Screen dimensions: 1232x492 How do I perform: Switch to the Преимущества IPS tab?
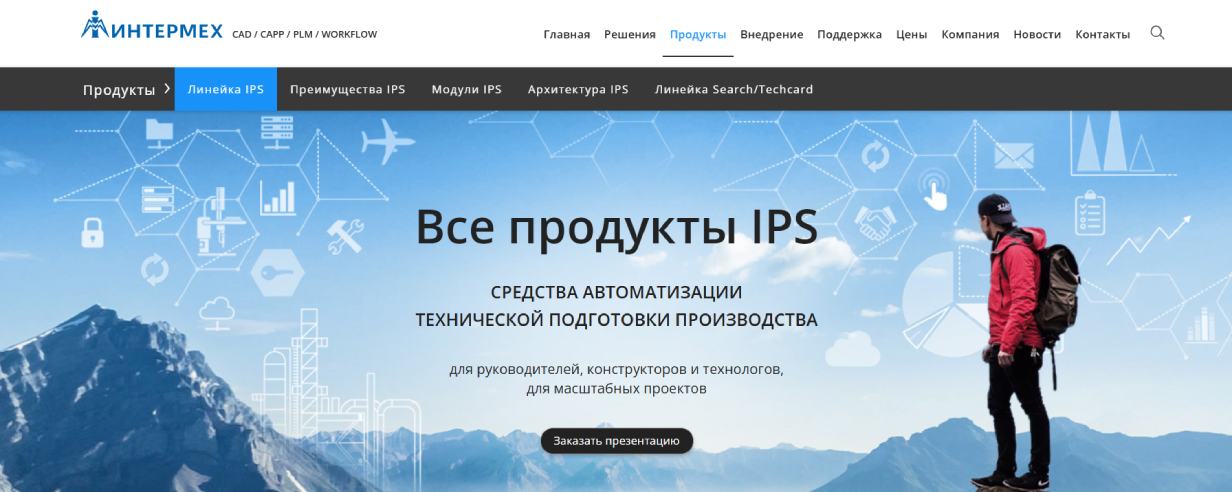click(347, 89)
